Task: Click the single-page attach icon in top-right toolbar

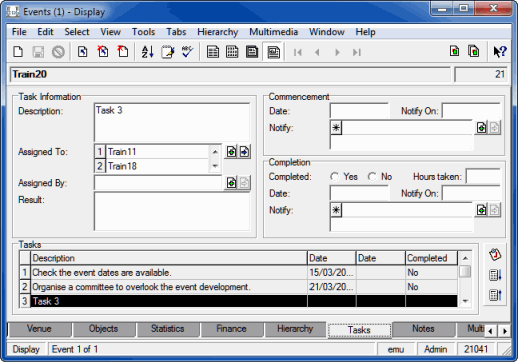Action: tap(454, 51)
